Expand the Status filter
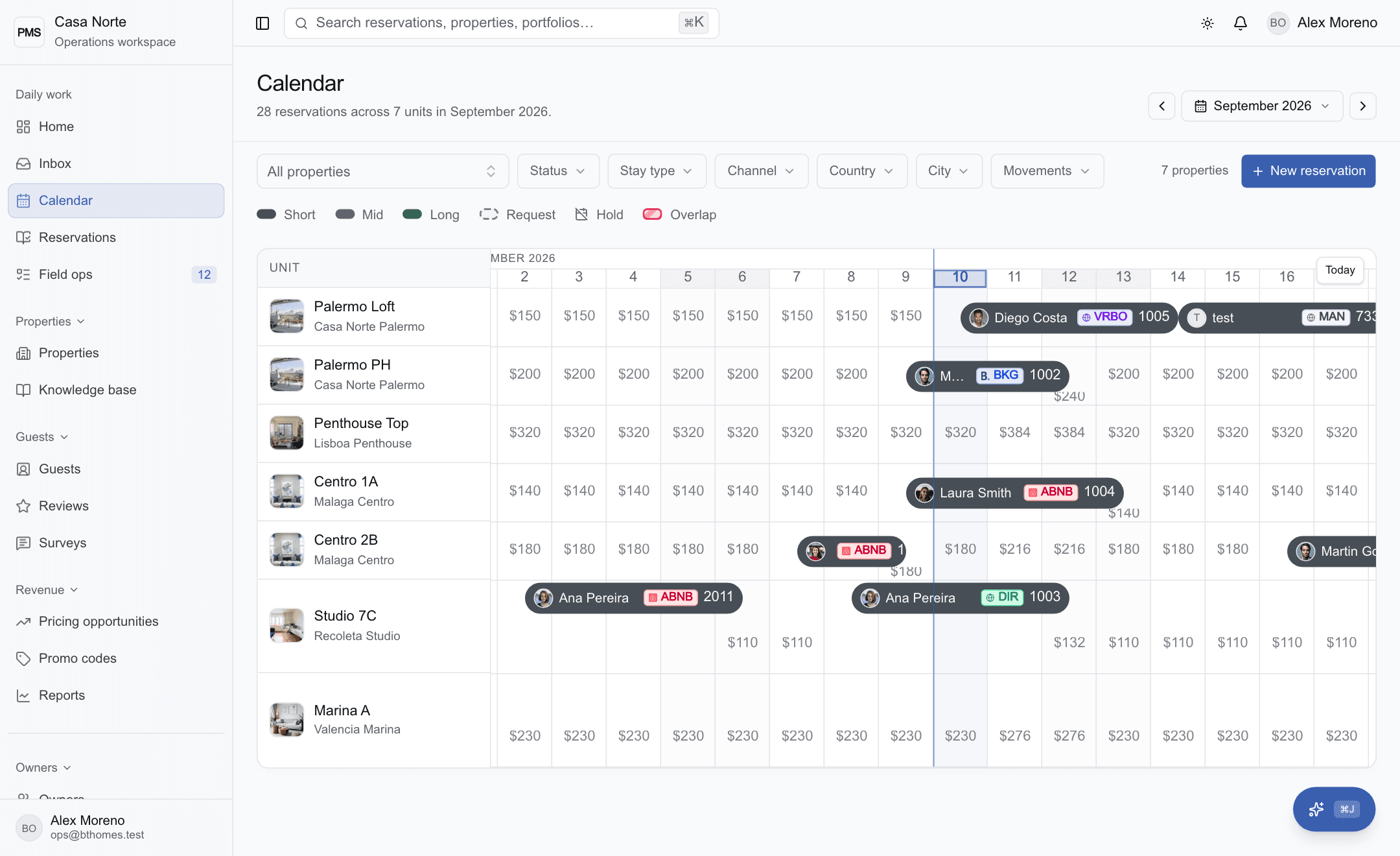The height and width of the screenshot is (856, 1400). coord(558,171)
